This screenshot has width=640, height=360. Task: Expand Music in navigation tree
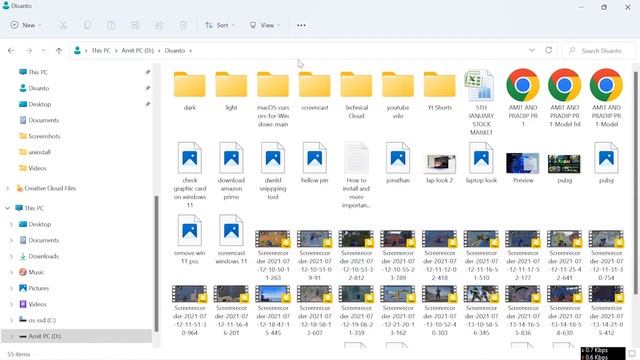coord(11,272)
